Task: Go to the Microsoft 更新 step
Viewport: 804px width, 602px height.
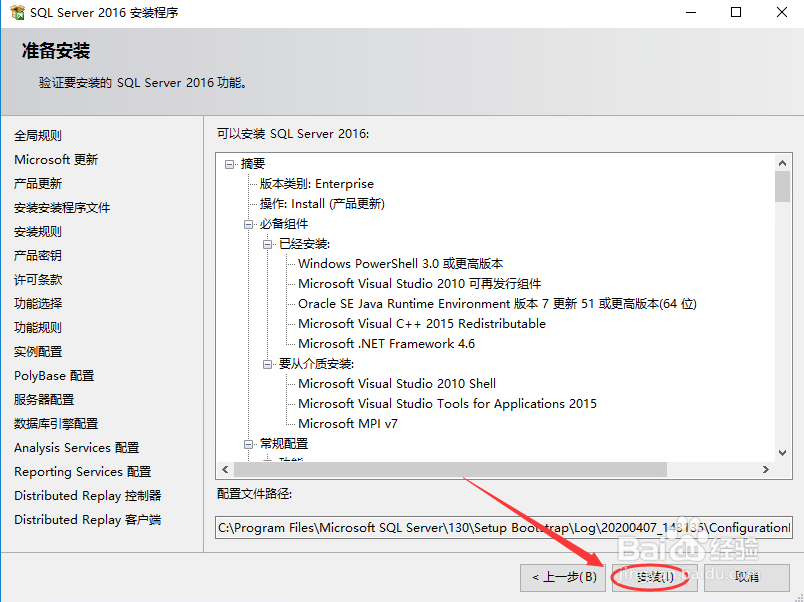Action: (x=56, y=159)
